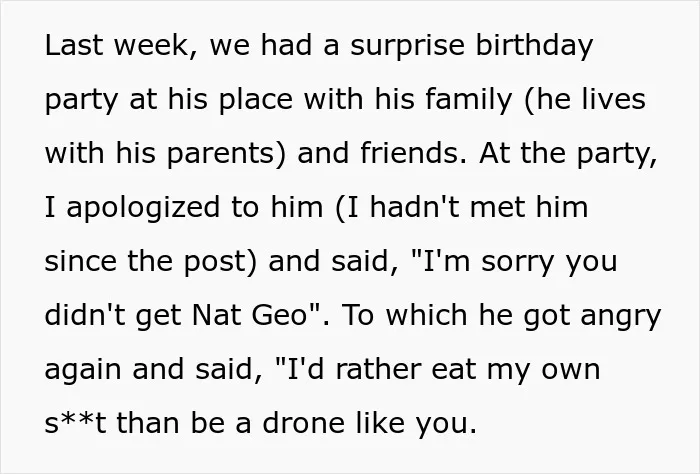Click the word "which"
The image size is (700, 474).
pyautogui.click(x=426, y=315)
